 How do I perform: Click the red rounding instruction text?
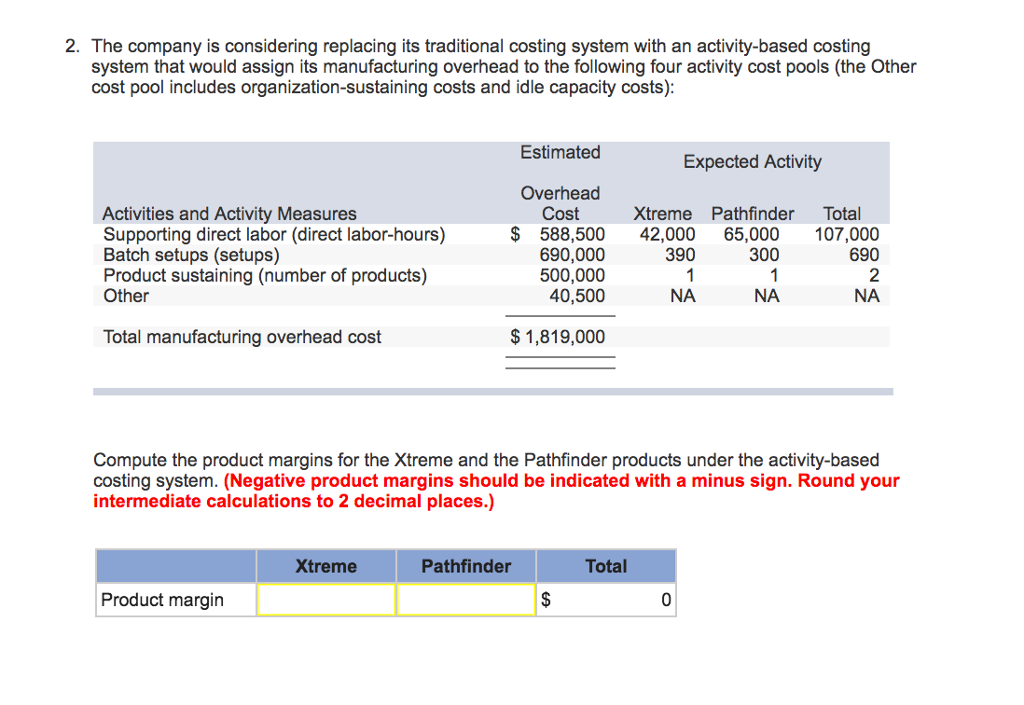[496, 491]
